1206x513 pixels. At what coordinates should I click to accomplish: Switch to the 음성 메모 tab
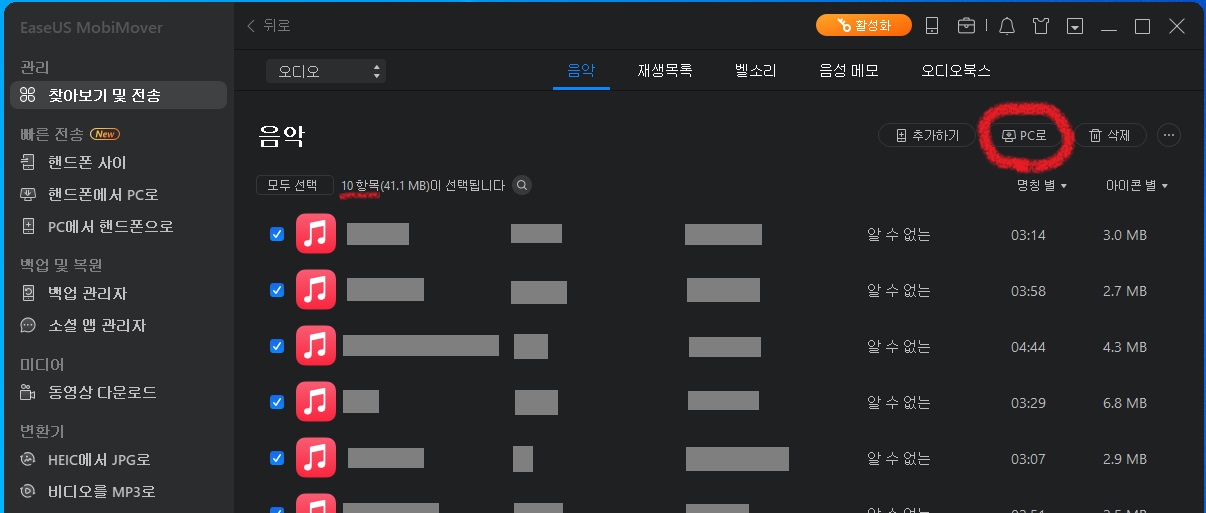[x=849, y=71]
